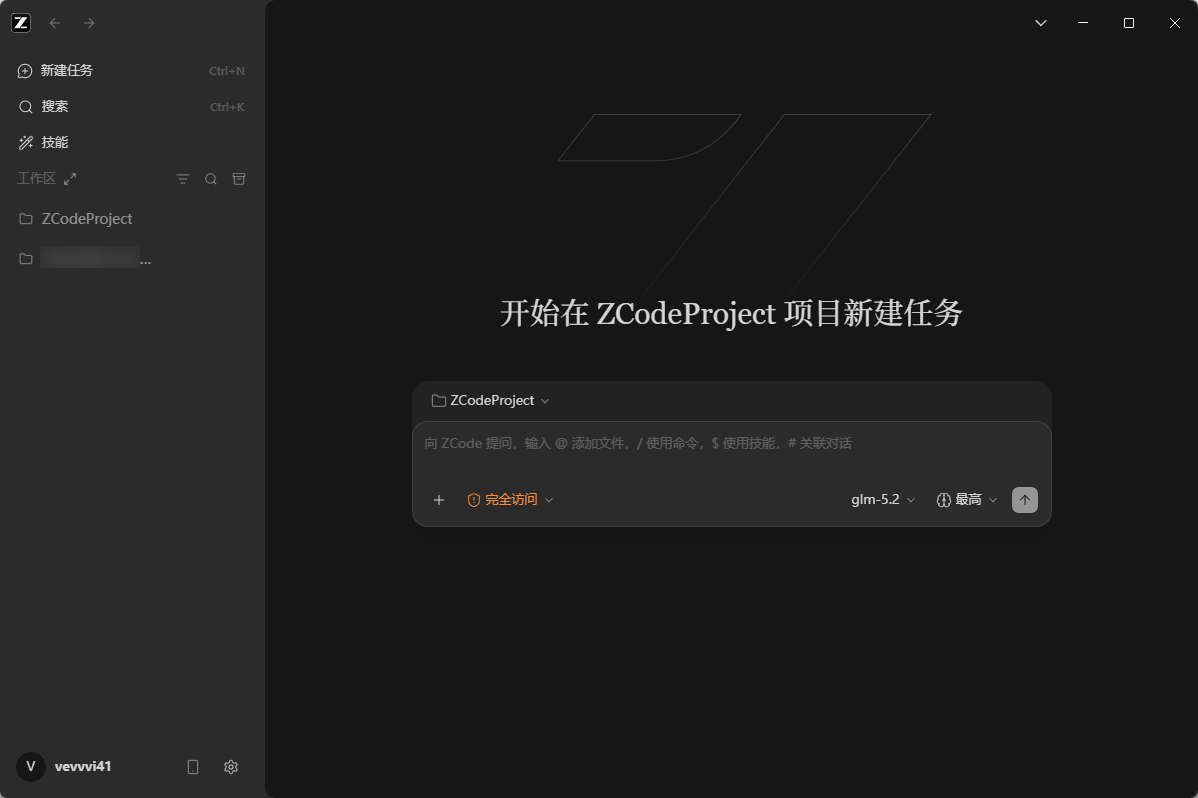This screenshot has width=1198, height=798.
Task: Maximize the ZCode window
Action: [x=1128, y=23]
